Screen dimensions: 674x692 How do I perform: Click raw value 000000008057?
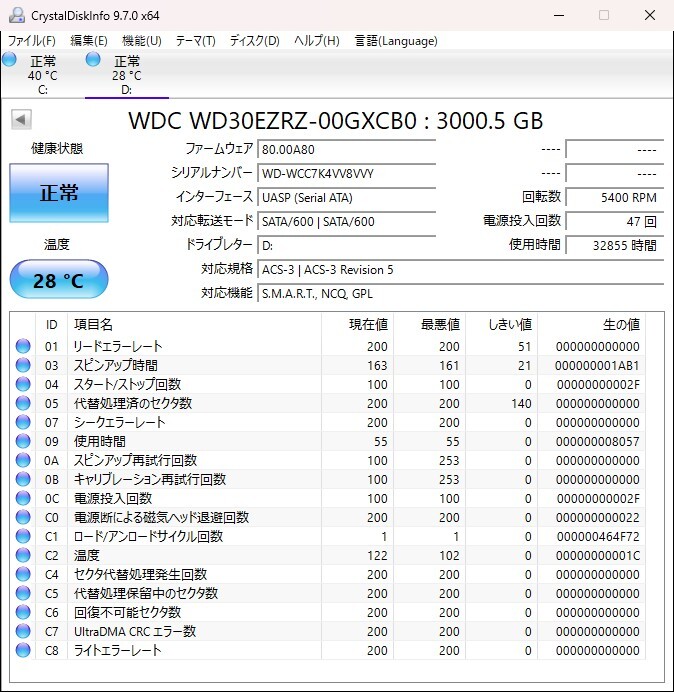click(597, 441)
